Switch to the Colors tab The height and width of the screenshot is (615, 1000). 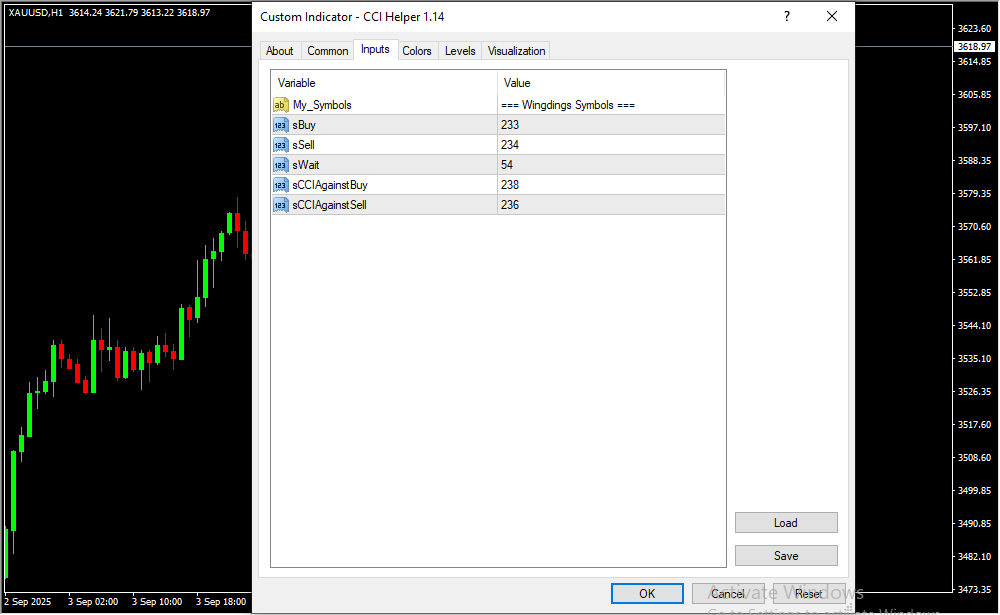coord(417,51)
